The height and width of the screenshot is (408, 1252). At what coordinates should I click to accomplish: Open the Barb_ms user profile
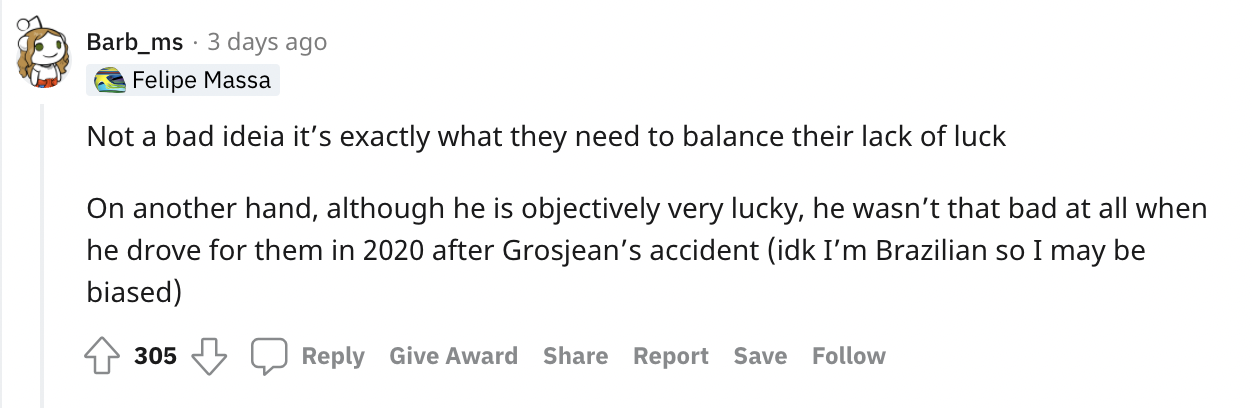[x=135, y=42]
